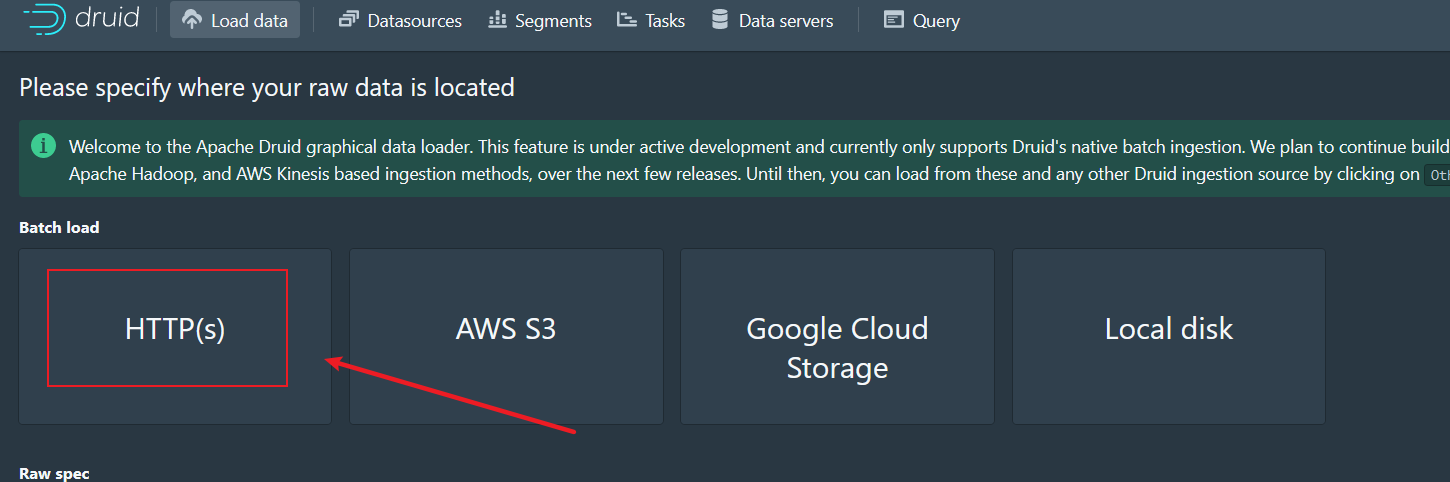
Task: Click the Segments bar chart icon
Action: pos(497,20)
